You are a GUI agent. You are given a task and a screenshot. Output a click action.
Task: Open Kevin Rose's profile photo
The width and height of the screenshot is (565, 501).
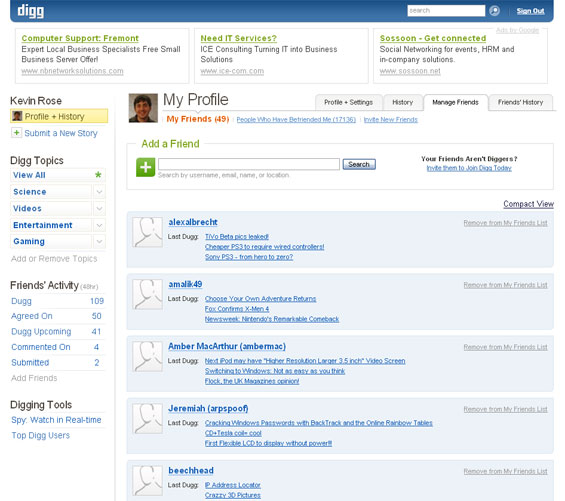click(143, 108)
